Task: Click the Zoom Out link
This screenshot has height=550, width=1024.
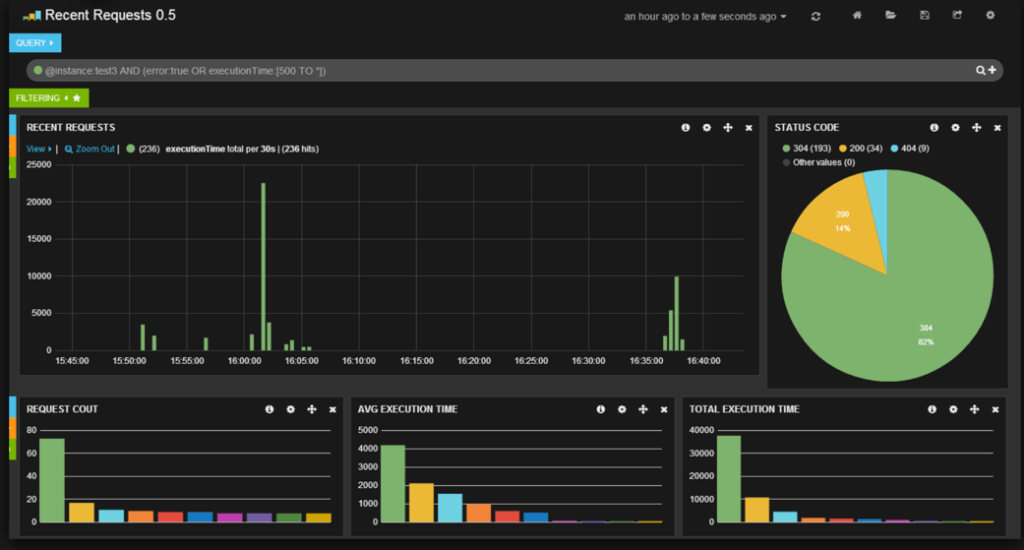Action: point(89,149)
